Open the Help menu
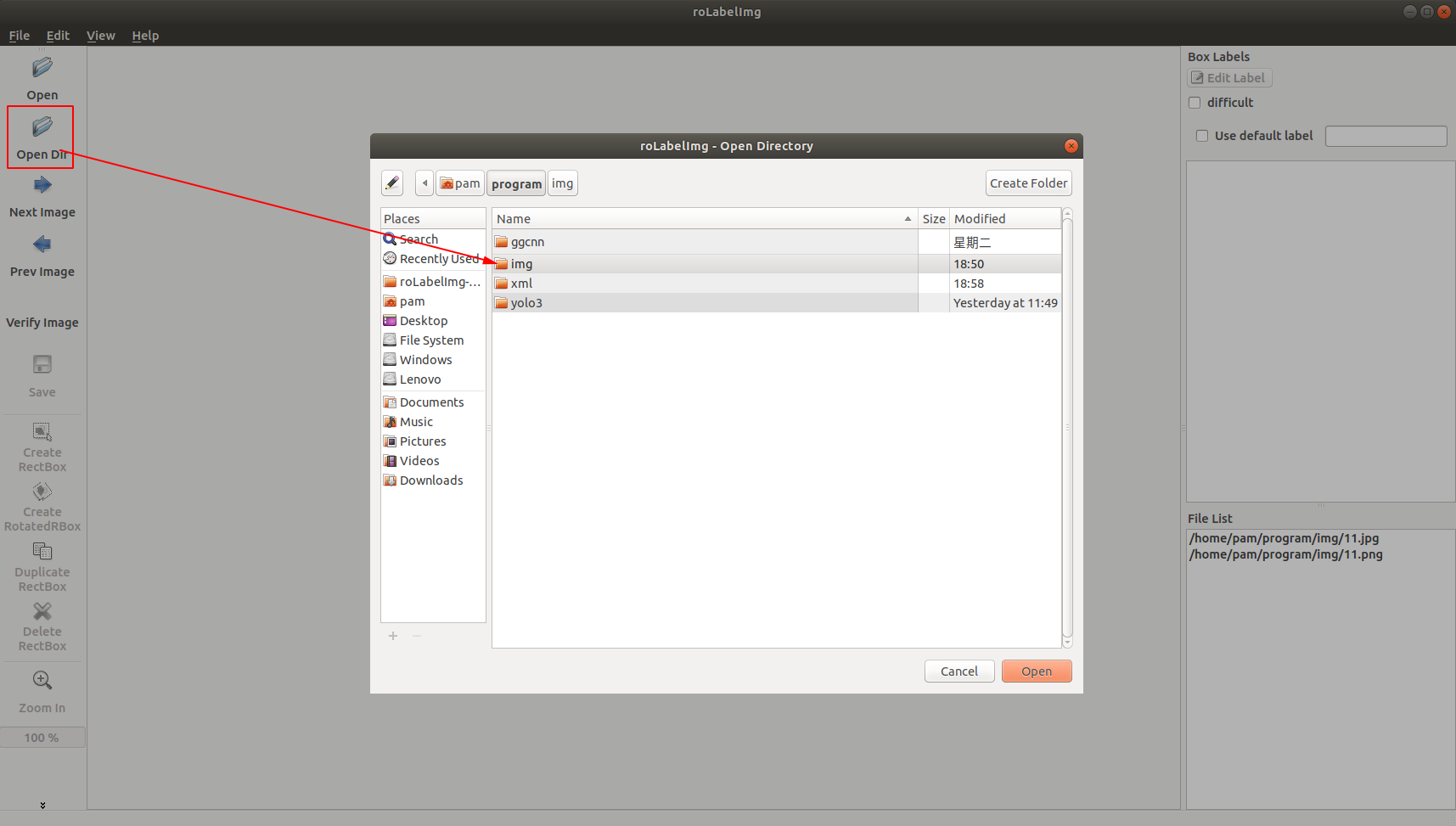1456x826 pixels. coord(145,36)
